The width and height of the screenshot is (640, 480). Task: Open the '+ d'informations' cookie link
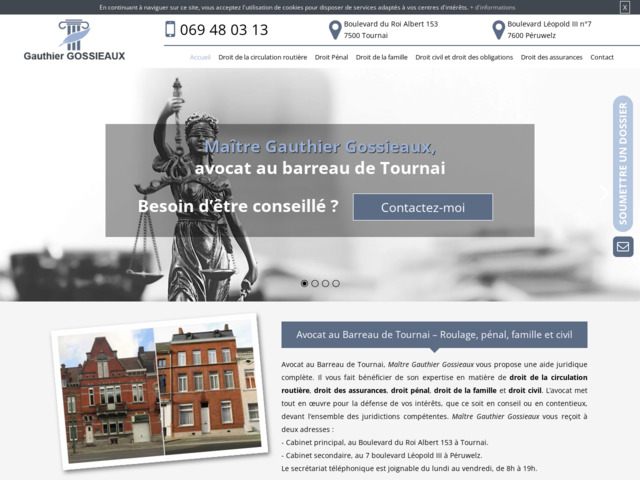tap(493, 7)
